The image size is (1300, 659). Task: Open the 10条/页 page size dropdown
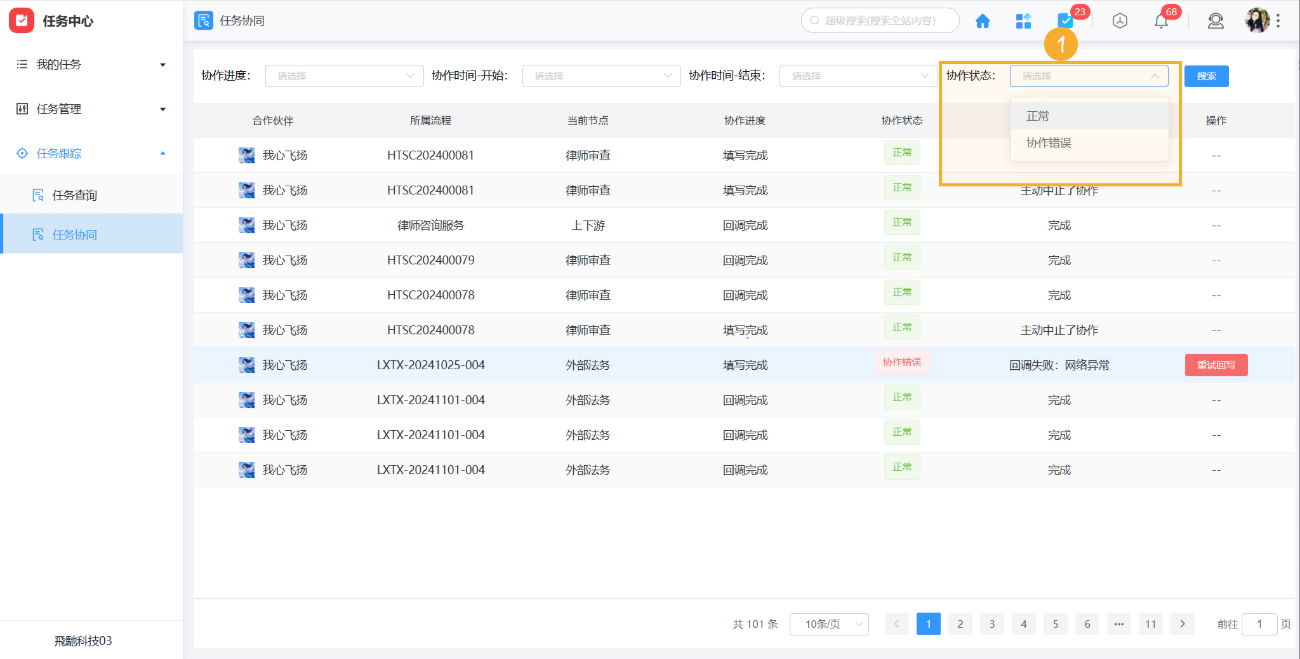[828, 624]
